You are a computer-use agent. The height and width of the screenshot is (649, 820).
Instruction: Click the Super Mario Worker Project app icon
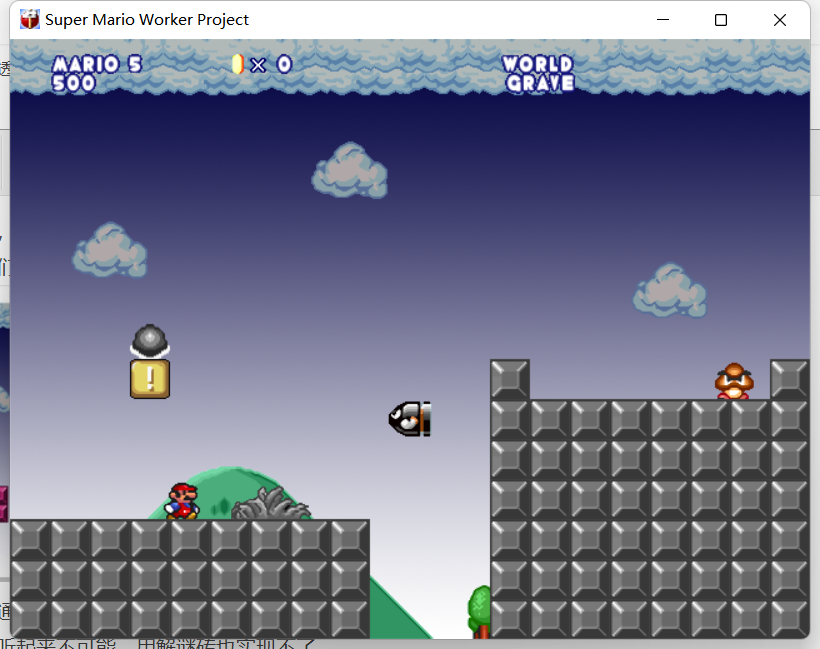tap(30, 19)
